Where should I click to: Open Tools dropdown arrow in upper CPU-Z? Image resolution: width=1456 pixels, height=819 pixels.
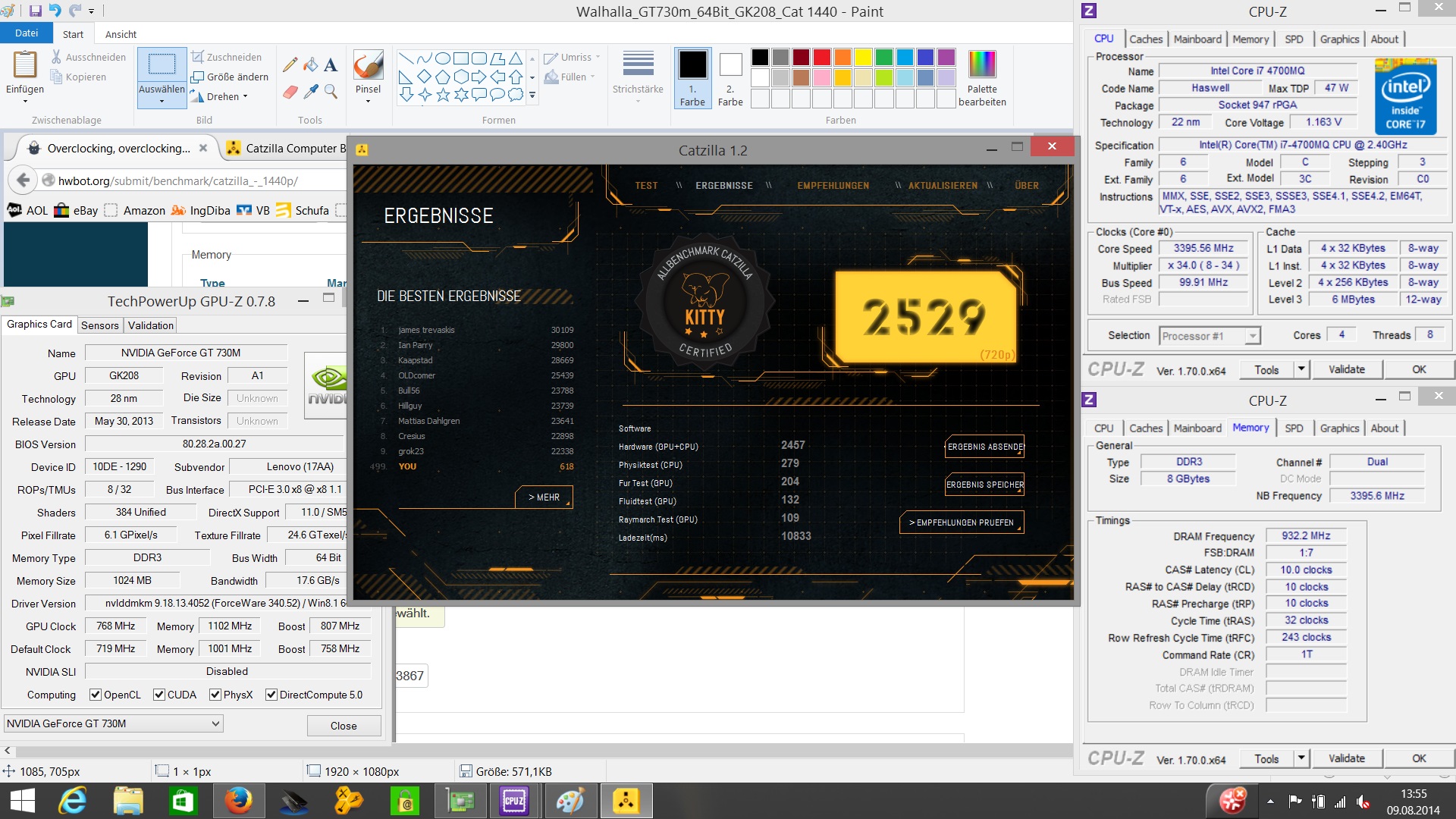(x=1301, y=369)
